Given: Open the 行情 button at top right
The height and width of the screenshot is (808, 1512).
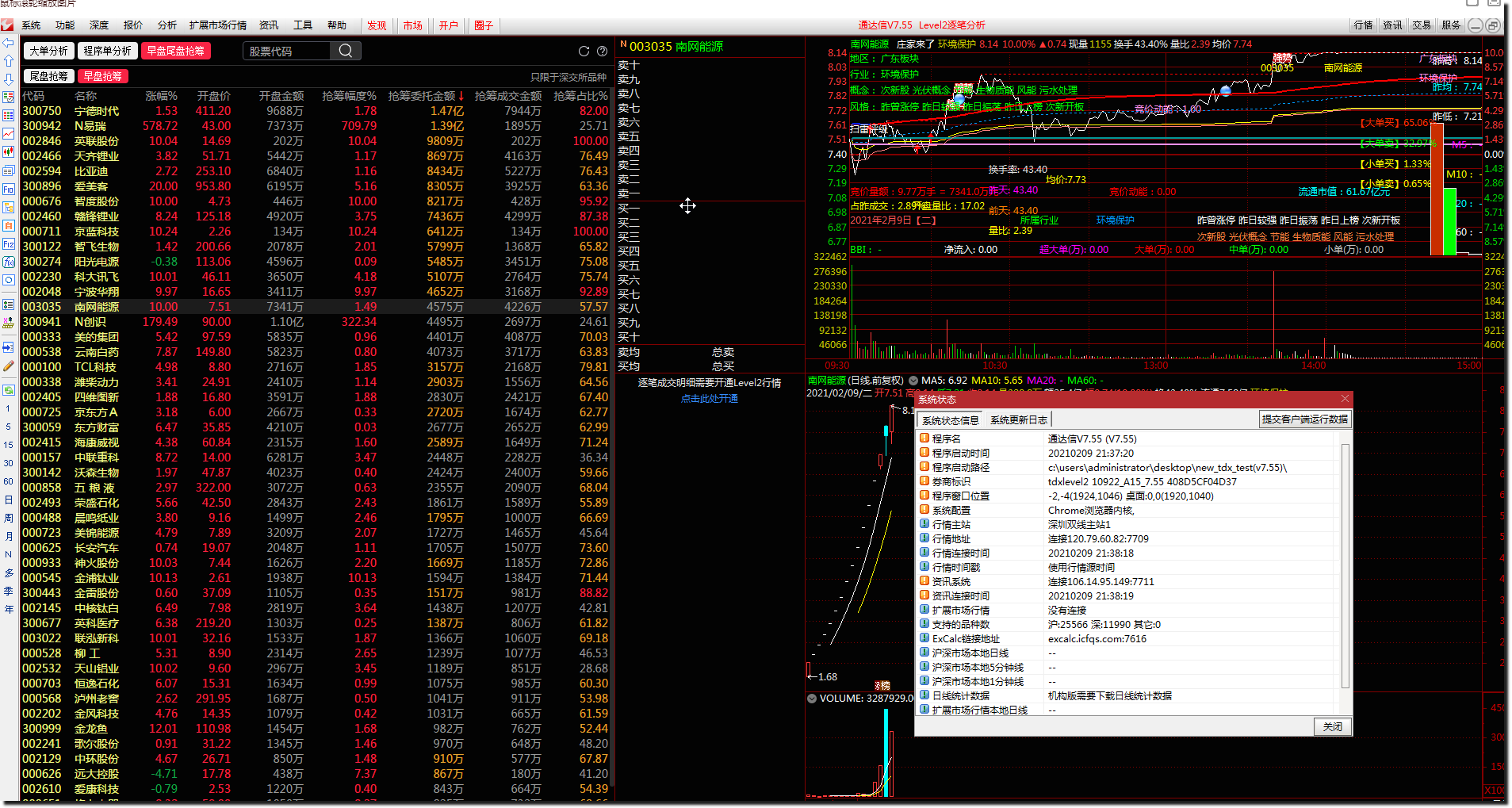Looking at the screenshot, I should [1363, 25].
